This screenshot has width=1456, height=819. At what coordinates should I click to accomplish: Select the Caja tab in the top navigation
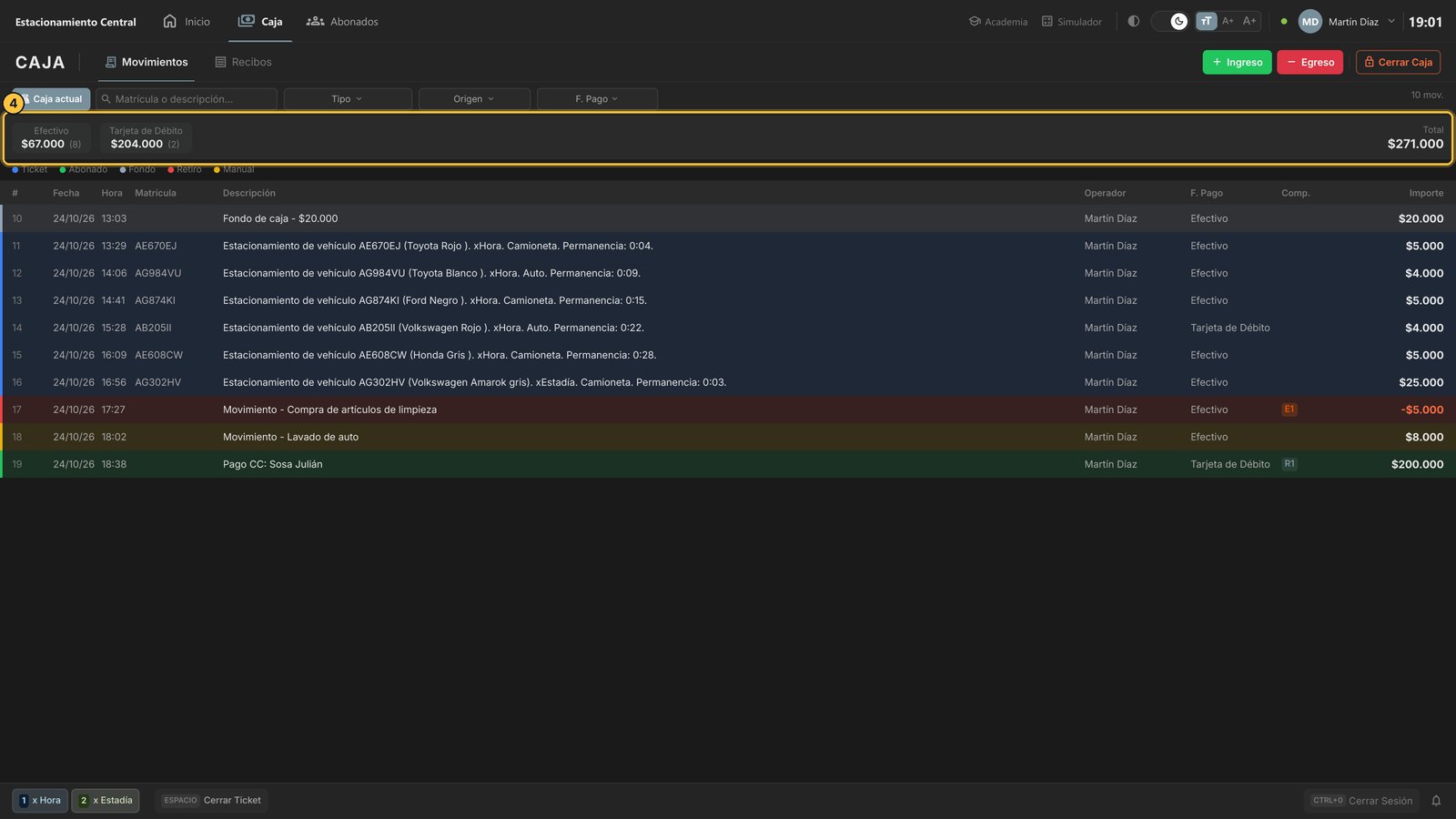(x=260, y=21)
